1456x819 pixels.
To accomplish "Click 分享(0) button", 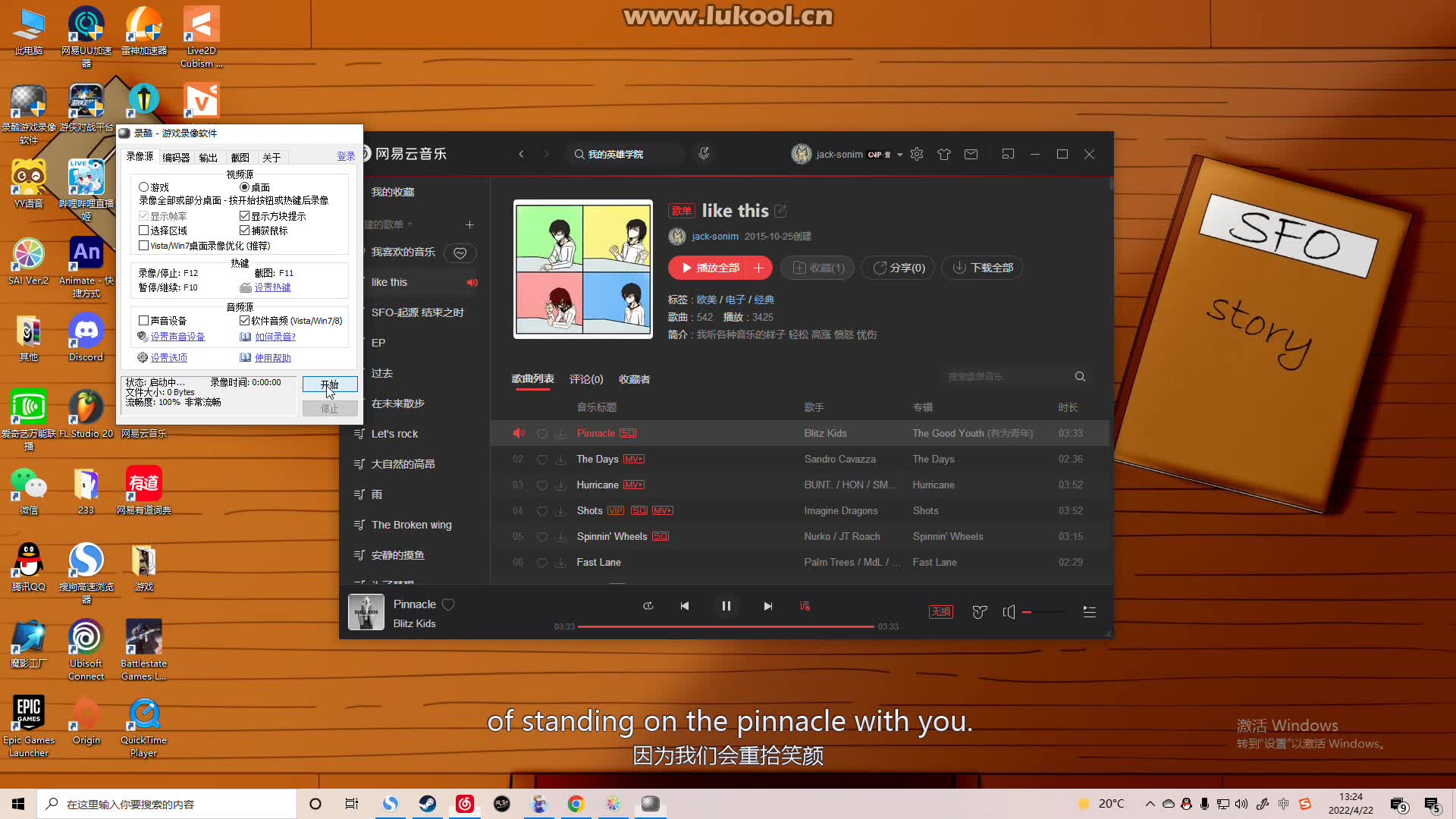I will (x=899, y=268).
